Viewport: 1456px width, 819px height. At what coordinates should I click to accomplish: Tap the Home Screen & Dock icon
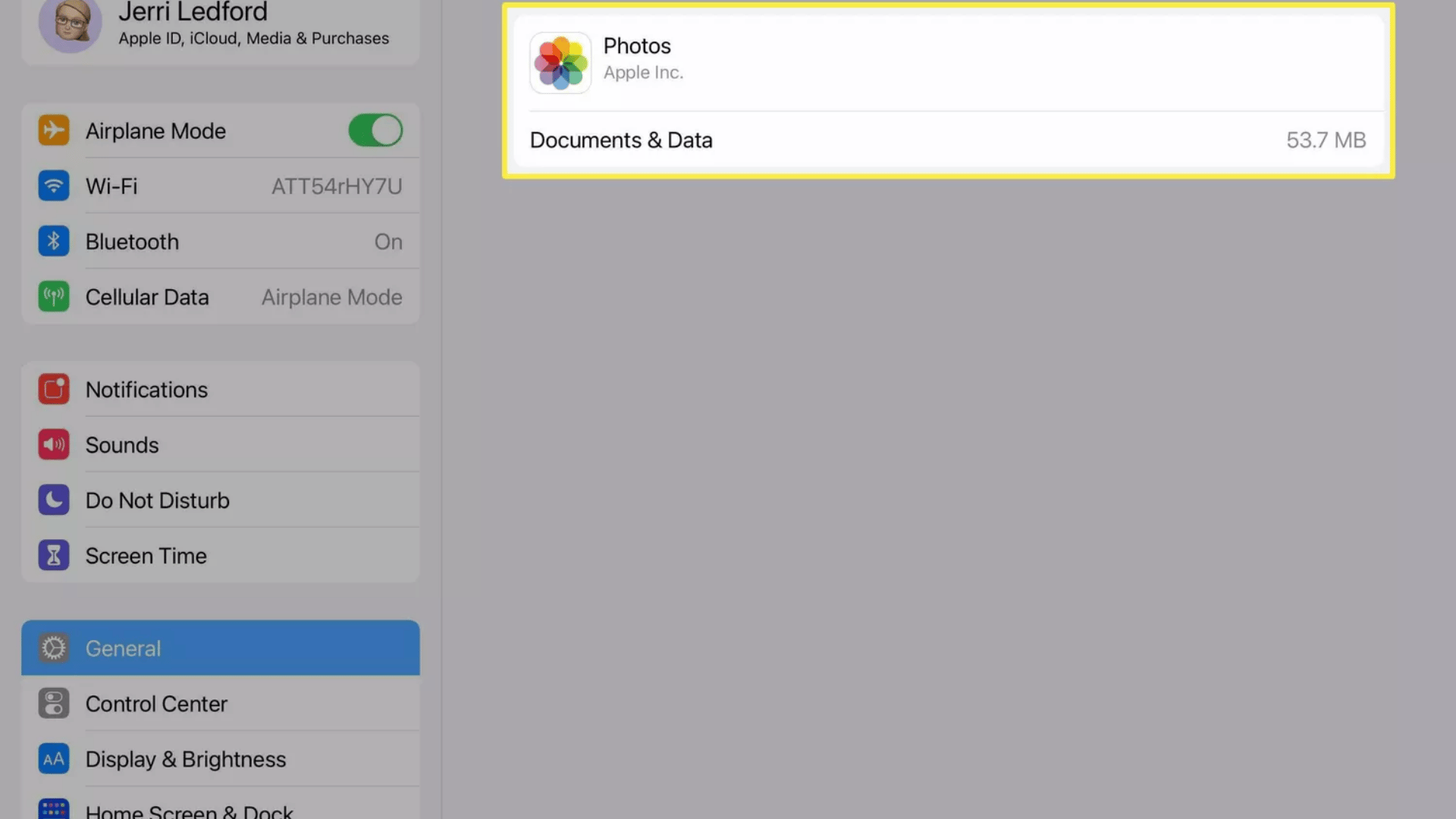point(54,809)
